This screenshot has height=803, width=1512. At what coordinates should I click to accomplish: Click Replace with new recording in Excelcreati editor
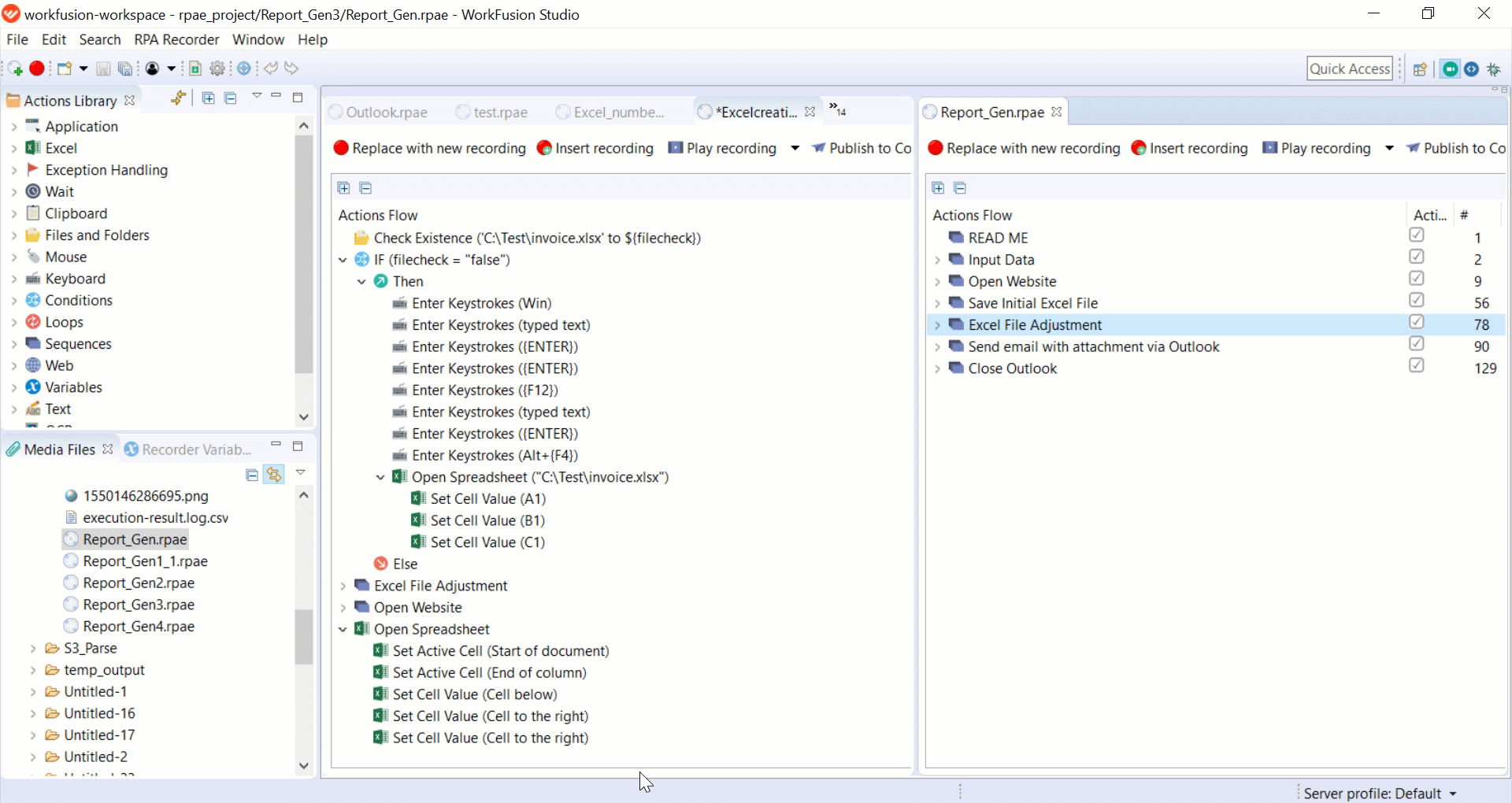point(430,148)
